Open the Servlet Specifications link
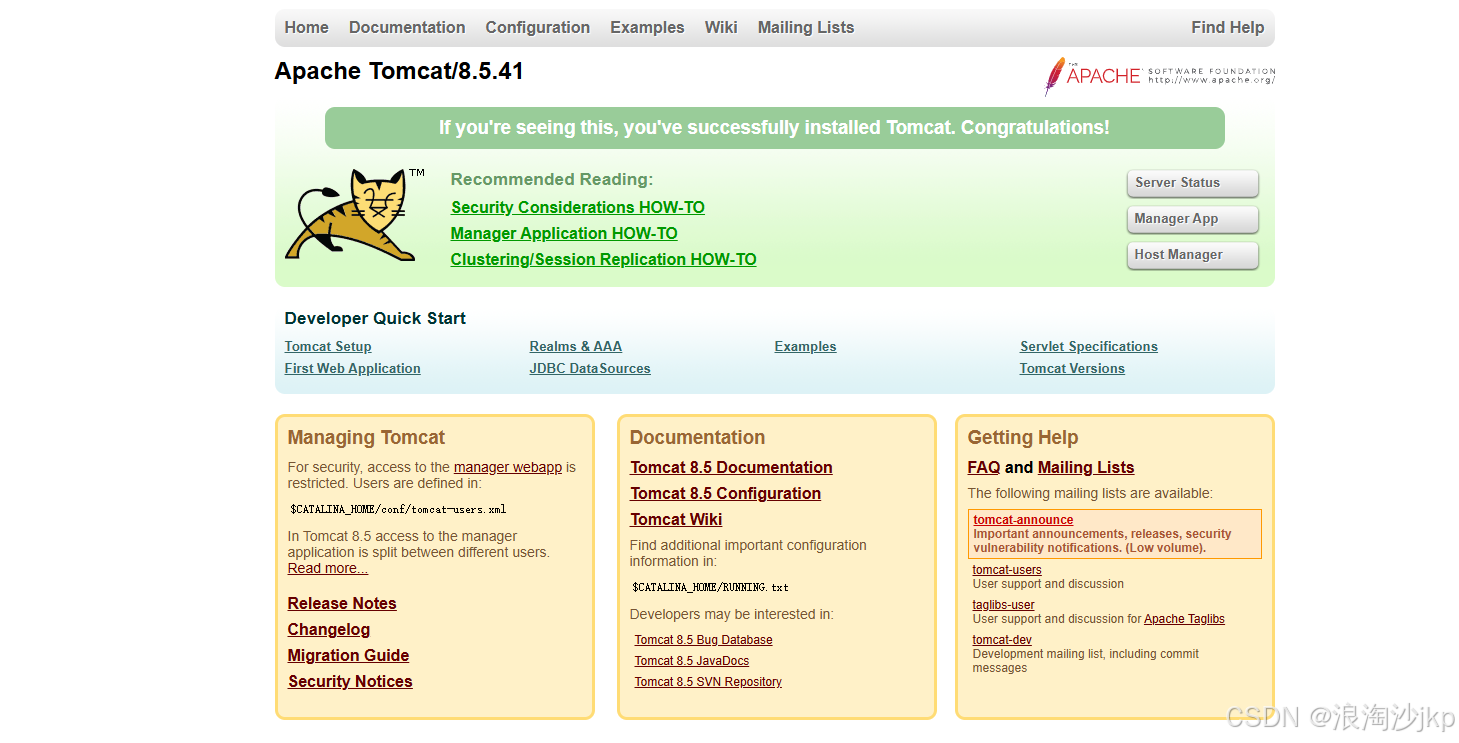Screen dimensions: 1459x743 tap(1089, 347)
